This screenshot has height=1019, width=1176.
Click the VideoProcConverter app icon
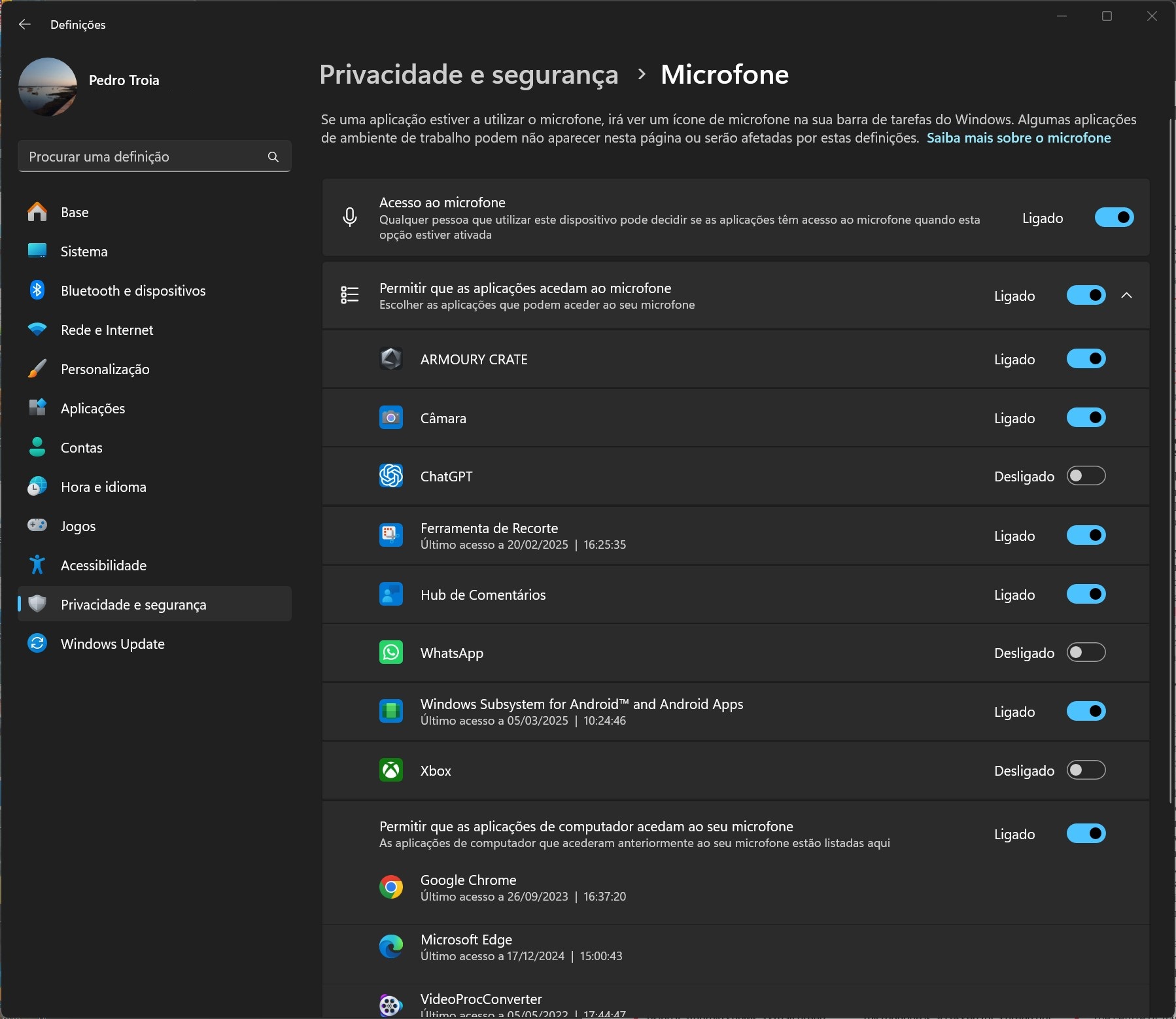point(391,1005)
